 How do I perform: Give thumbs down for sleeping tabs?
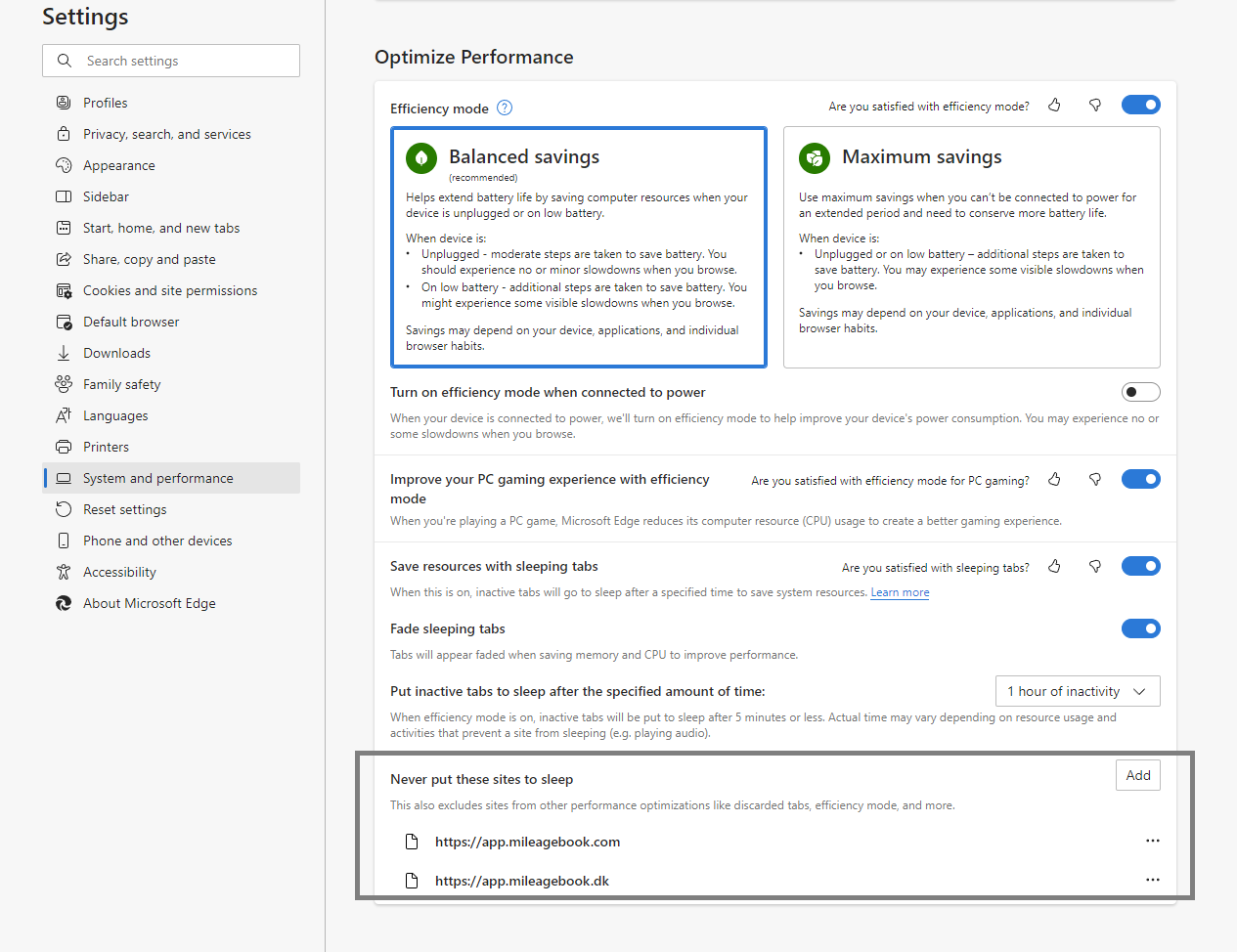pyautogui.click(x=1095, y=567)
